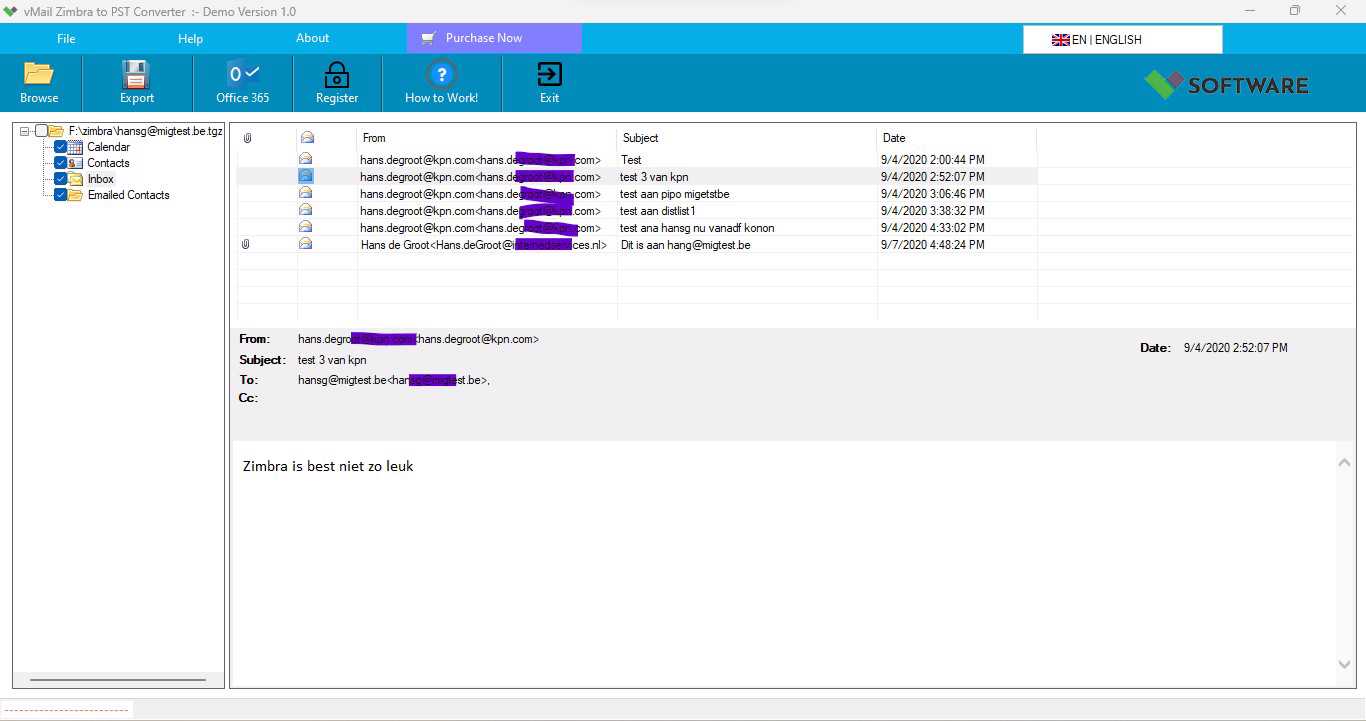
Task: Click the email body text 'Zimbra is best niet zo leuk'
Action: 328,466
